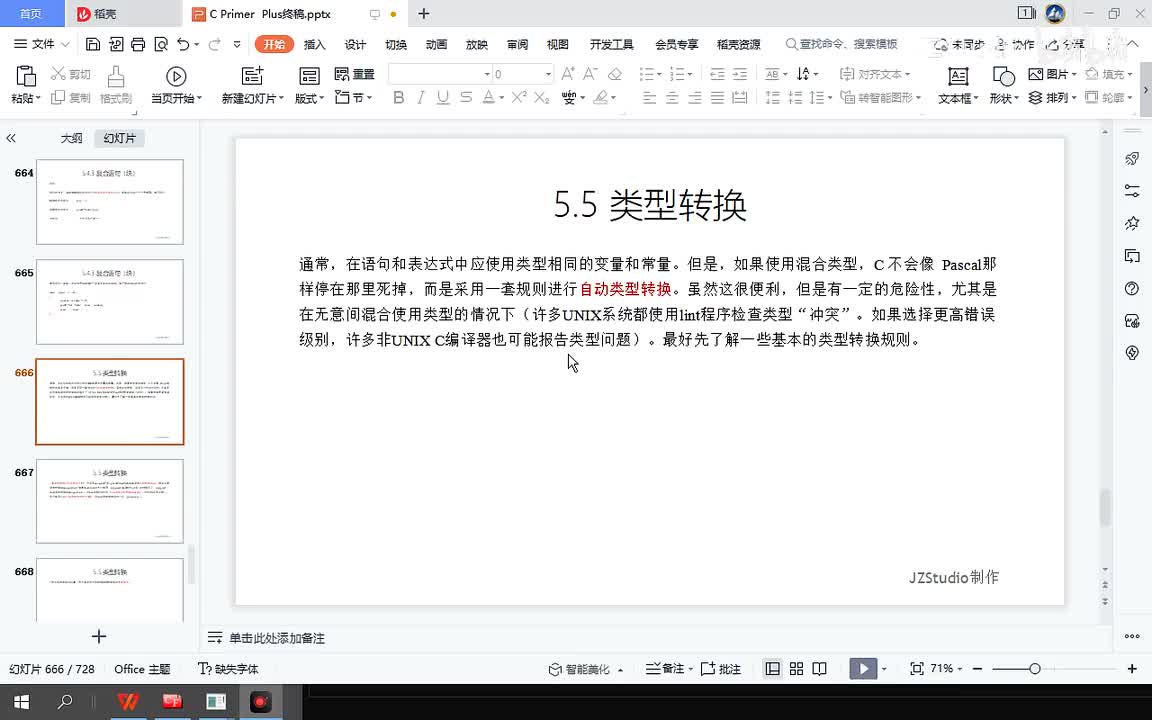Click the Smart Beautify (智能美化) button

[586, 669]
